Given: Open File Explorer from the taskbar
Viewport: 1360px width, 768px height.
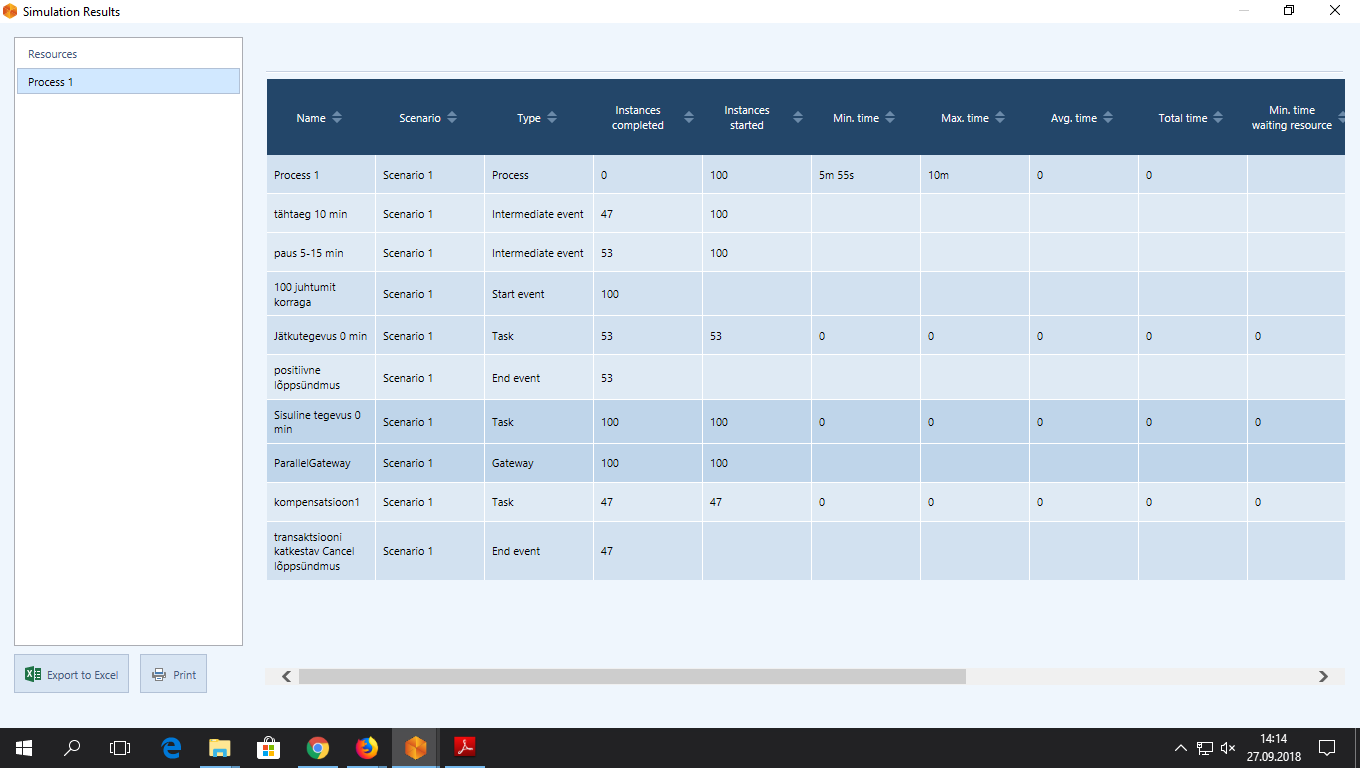Looking at the screenshot, I should click(x=220, y=748).
